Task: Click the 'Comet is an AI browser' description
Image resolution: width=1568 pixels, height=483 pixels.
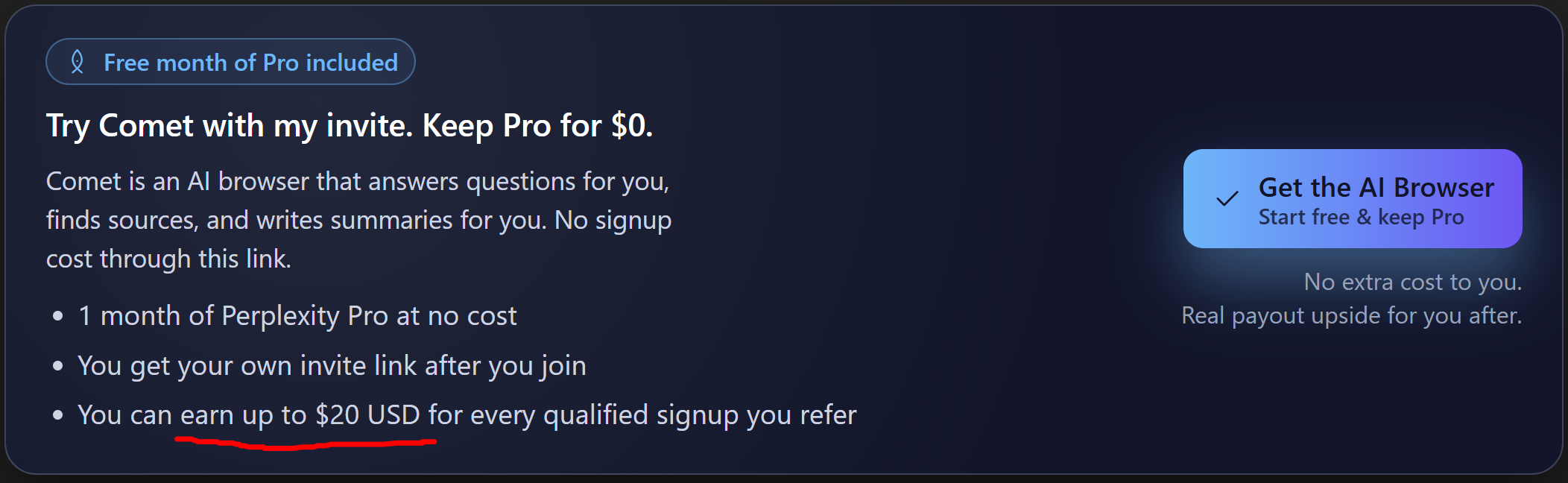Action: pos(358,182)
